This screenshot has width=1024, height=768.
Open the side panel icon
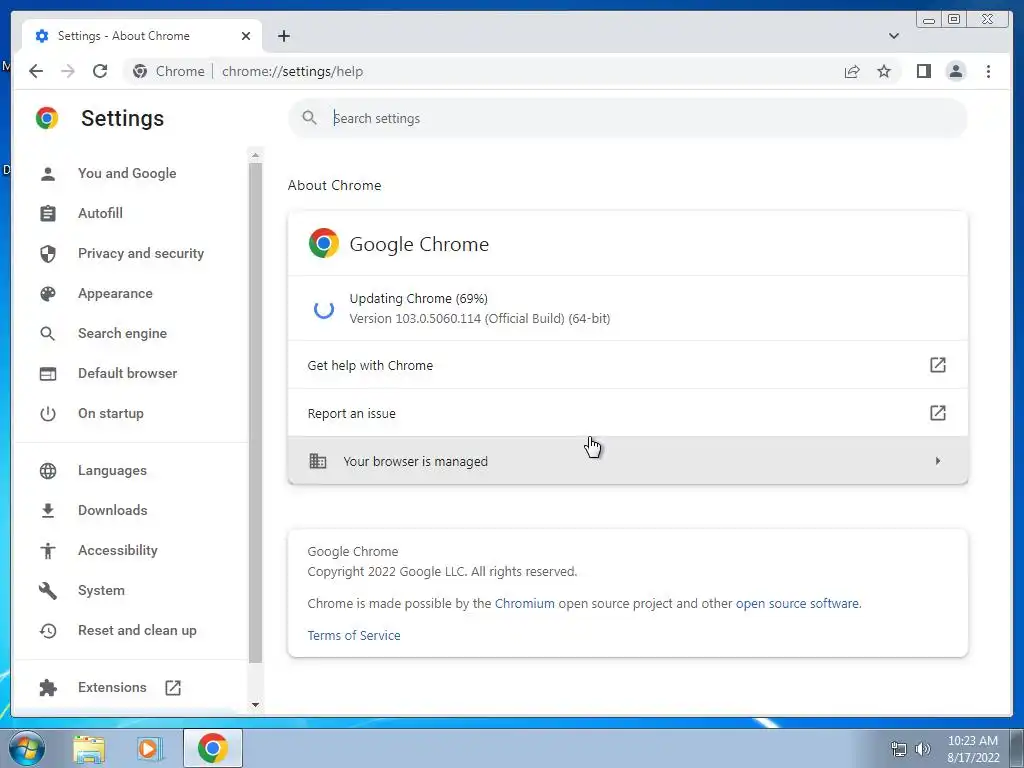[923, 71]
